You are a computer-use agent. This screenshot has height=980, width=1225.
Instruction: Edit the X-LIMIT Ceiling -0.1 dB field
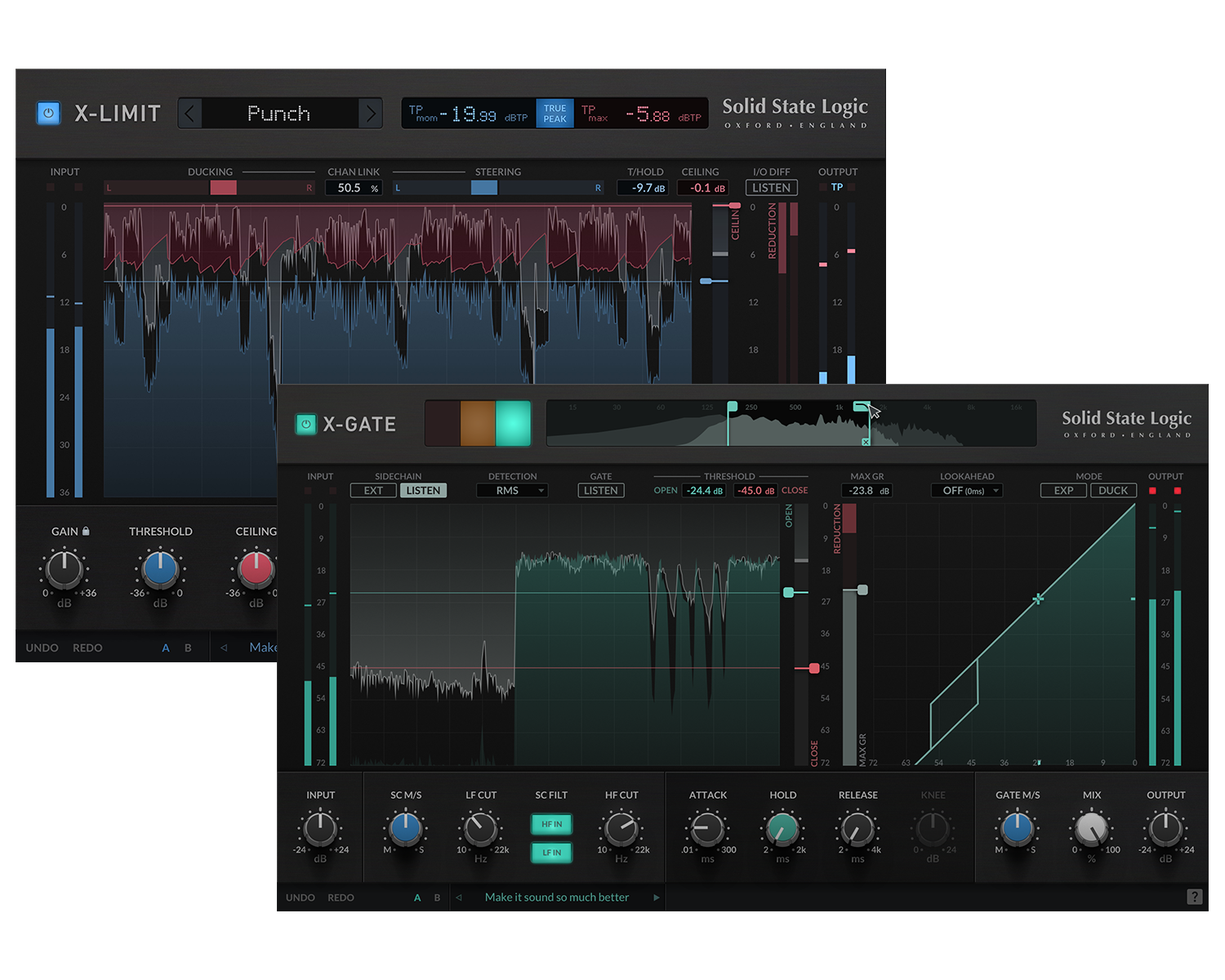702,188
